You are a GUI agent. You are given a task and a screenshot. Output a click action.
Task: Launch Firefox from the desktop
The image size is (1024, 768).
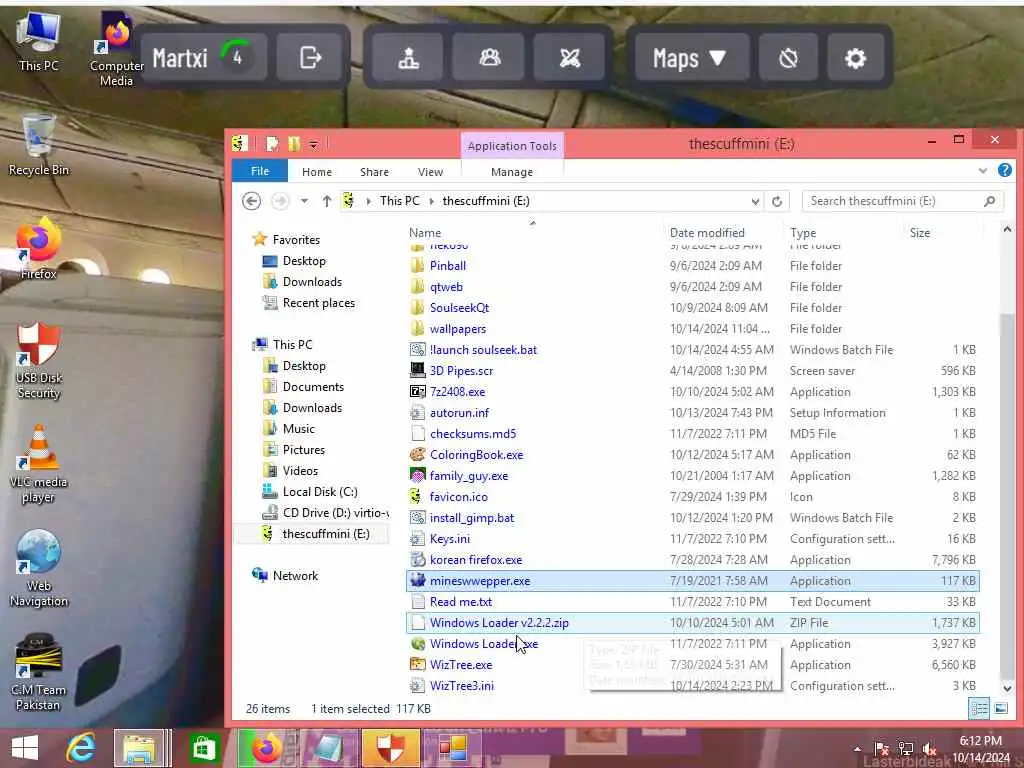pos(39,248)
